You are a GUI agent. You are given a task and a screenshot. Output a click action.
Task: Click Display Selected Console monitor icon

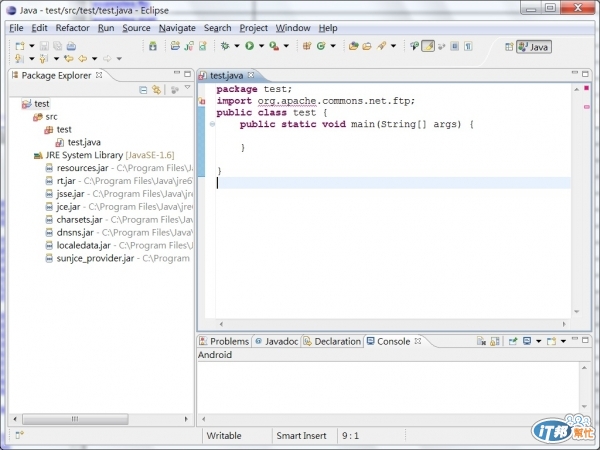point(527,341)
